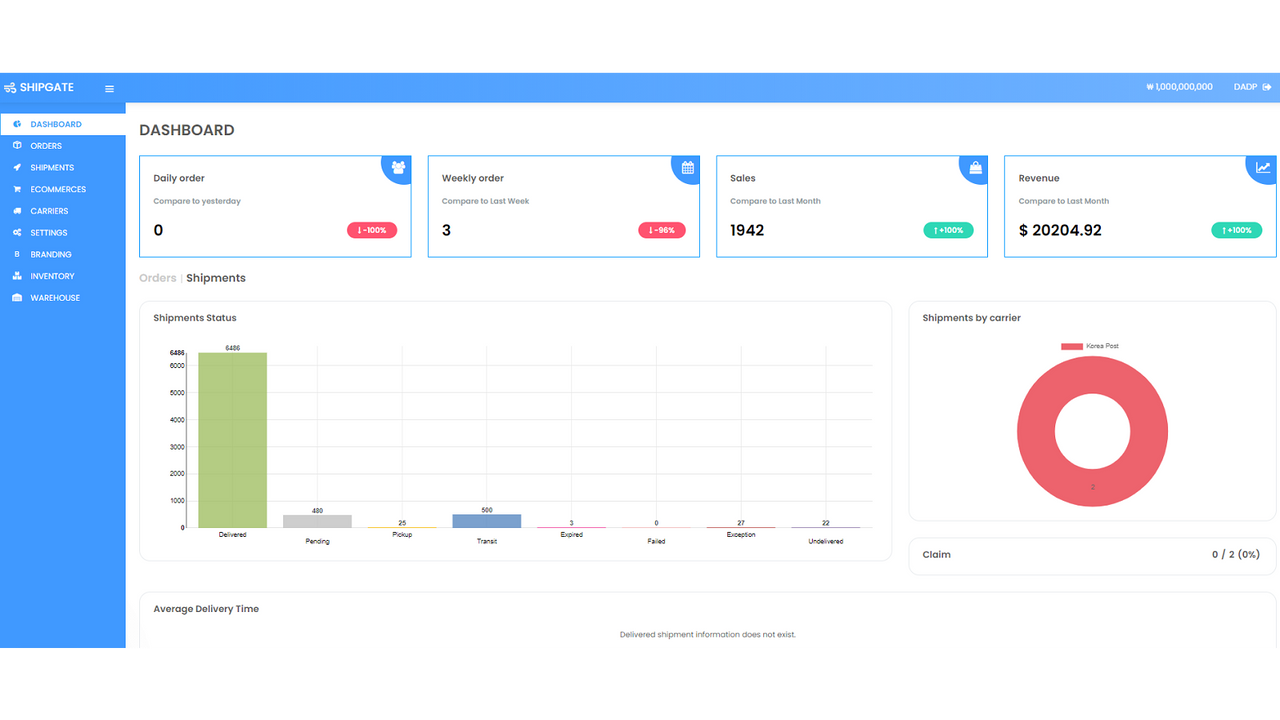Select the Shipments tab label

(x=215, y=277)
